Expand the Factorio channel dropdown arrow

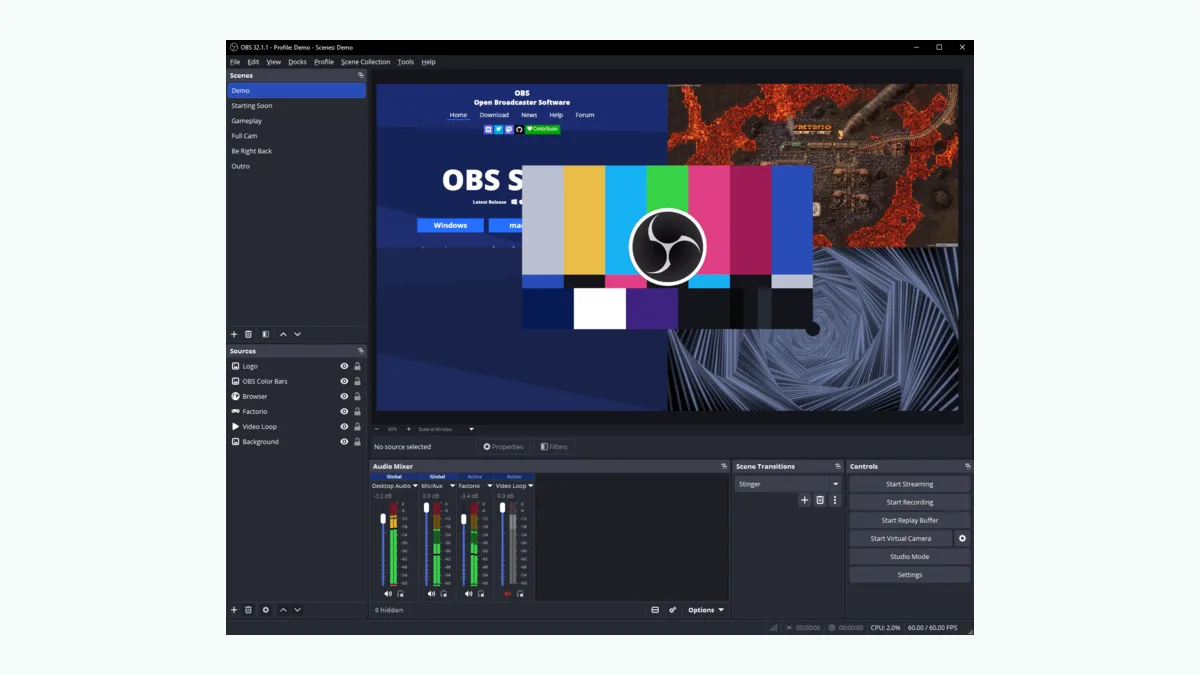tap(489, 486)
